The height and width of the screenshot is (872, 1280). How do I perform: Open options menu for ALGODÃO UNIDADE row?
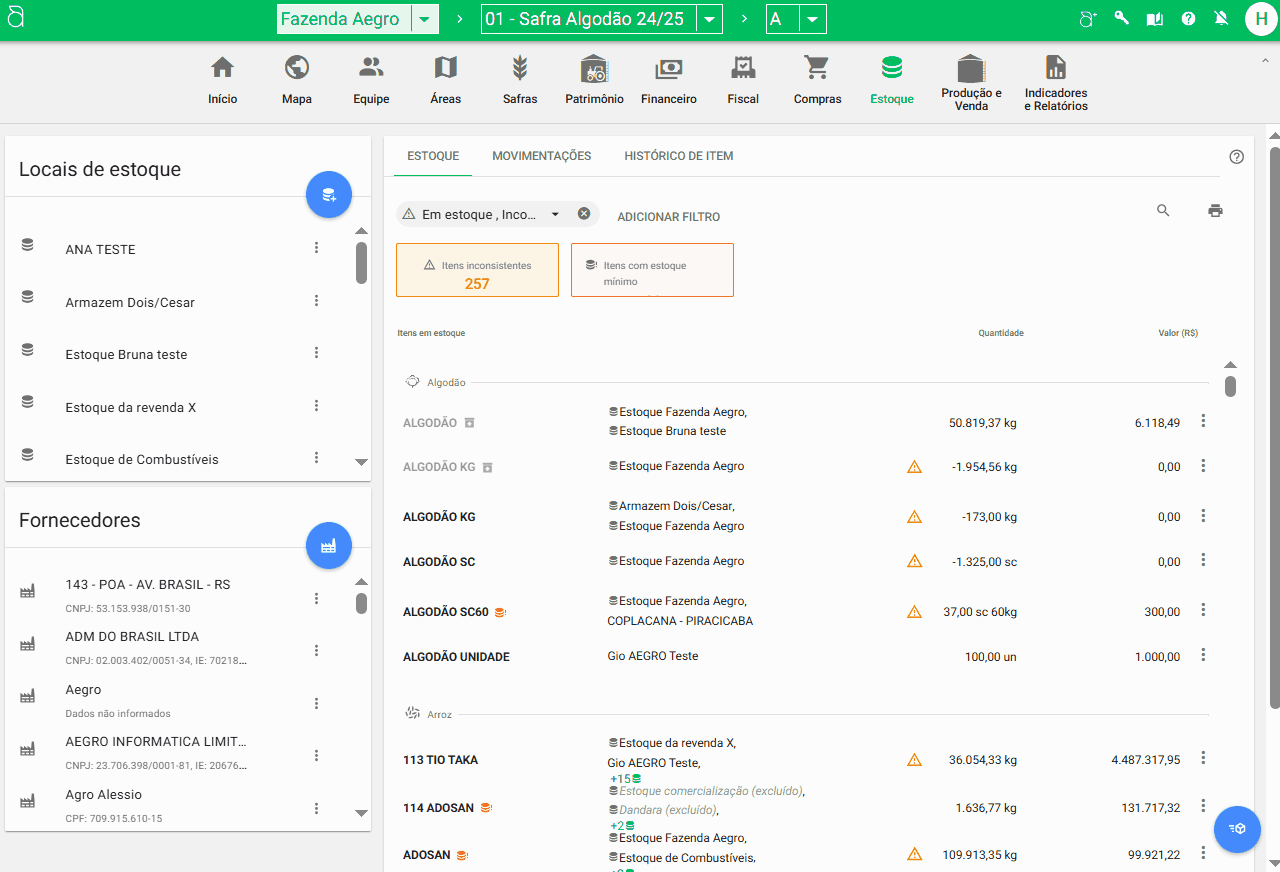[x=1203, y=655]
